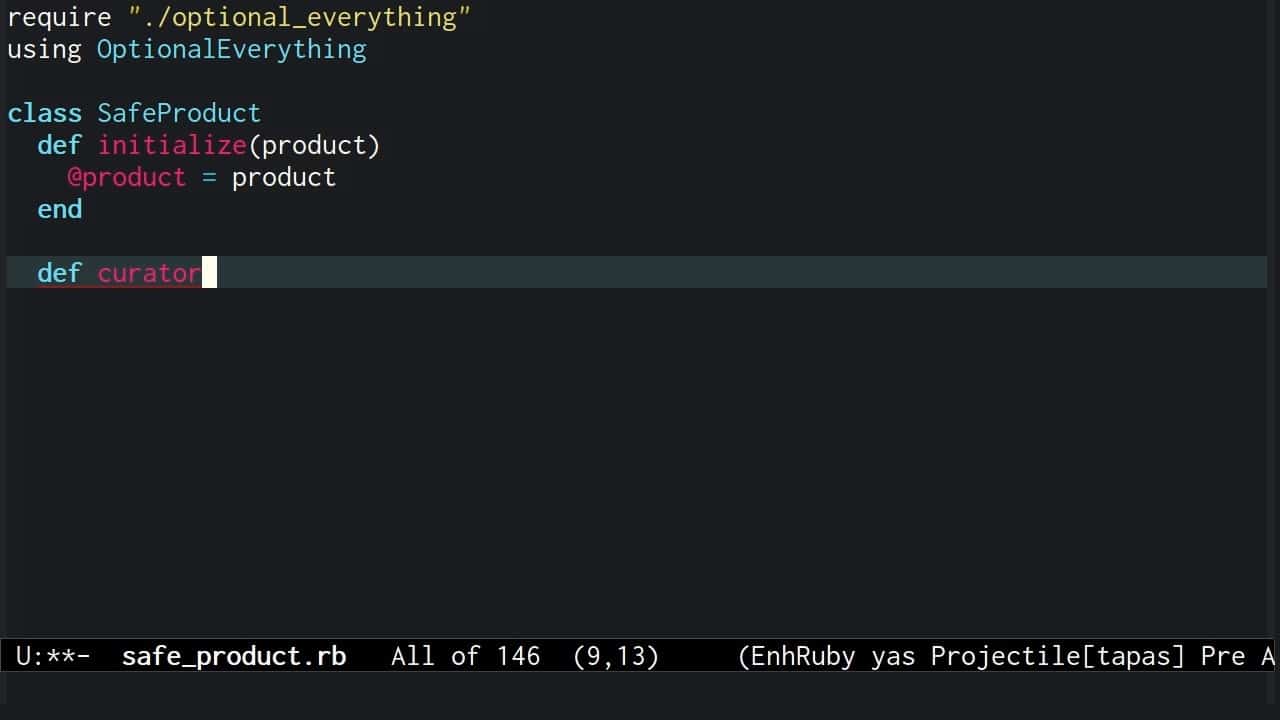Place cursor on the require keyword
The height and width of the screenshot is (720, 1280).
click(x=59, y=17)
